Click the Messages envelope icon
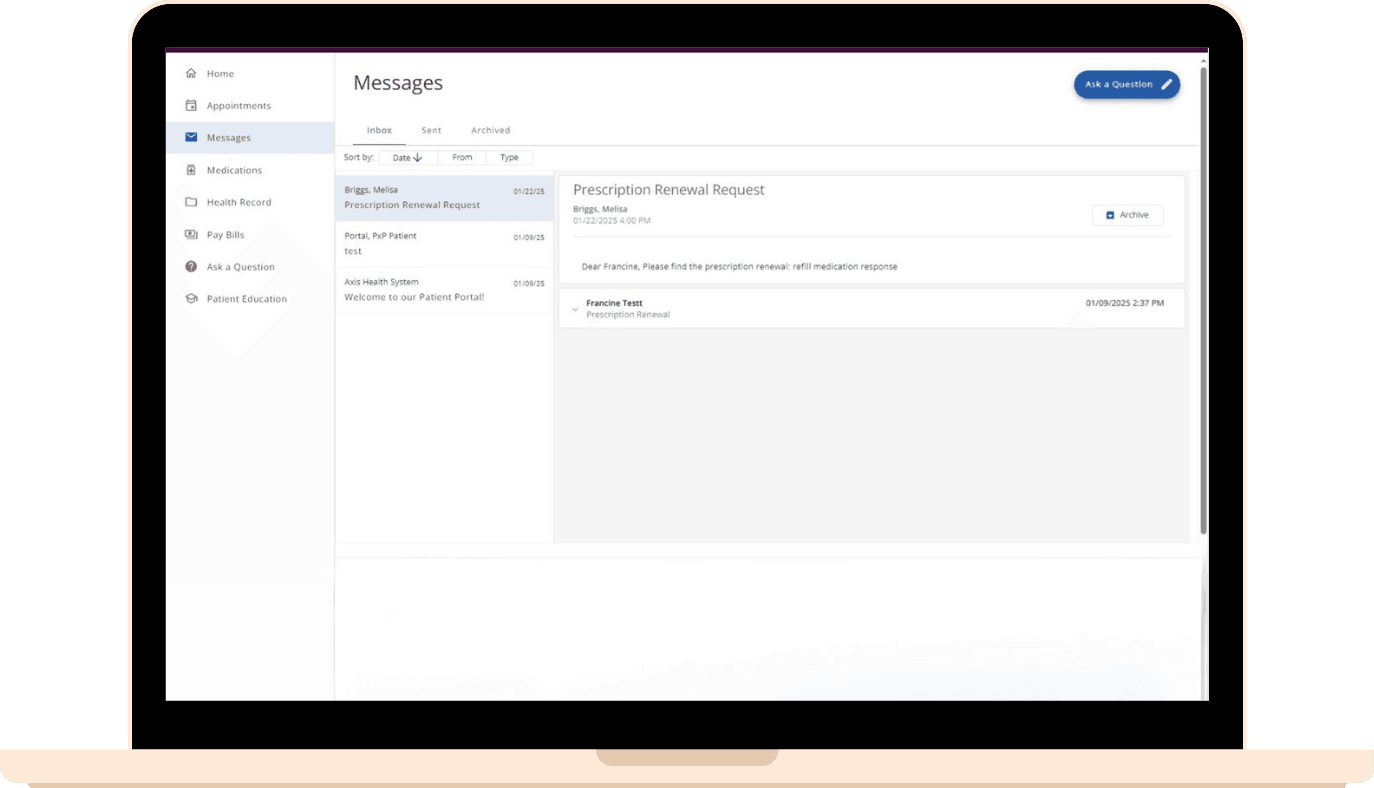The height and width of the screenshot is (788, 1374). point(191,138)
